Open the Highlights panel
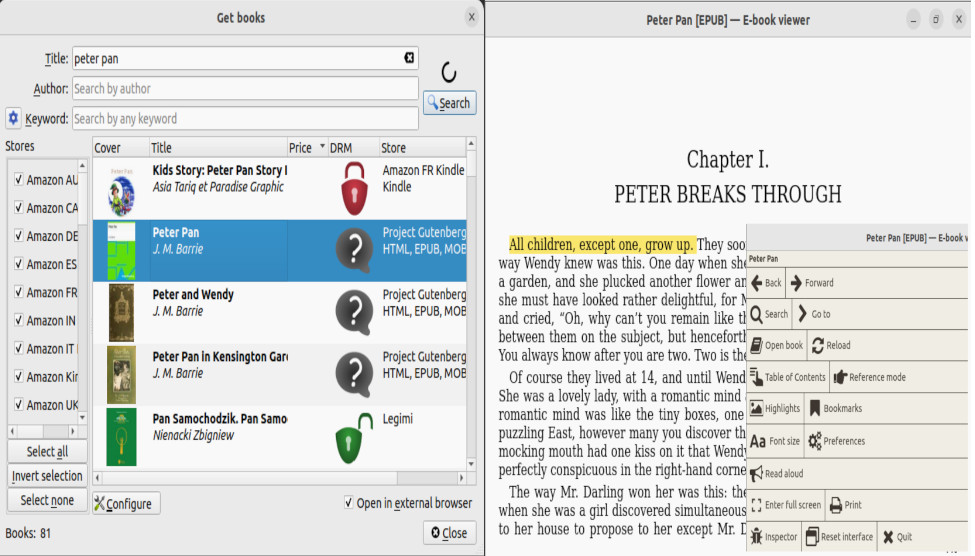 click(775, 409)
